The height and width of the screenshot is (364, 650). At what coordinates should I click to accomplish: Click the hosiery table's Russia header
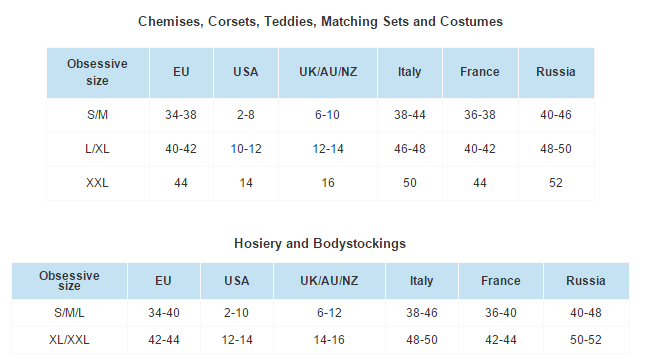586,281
